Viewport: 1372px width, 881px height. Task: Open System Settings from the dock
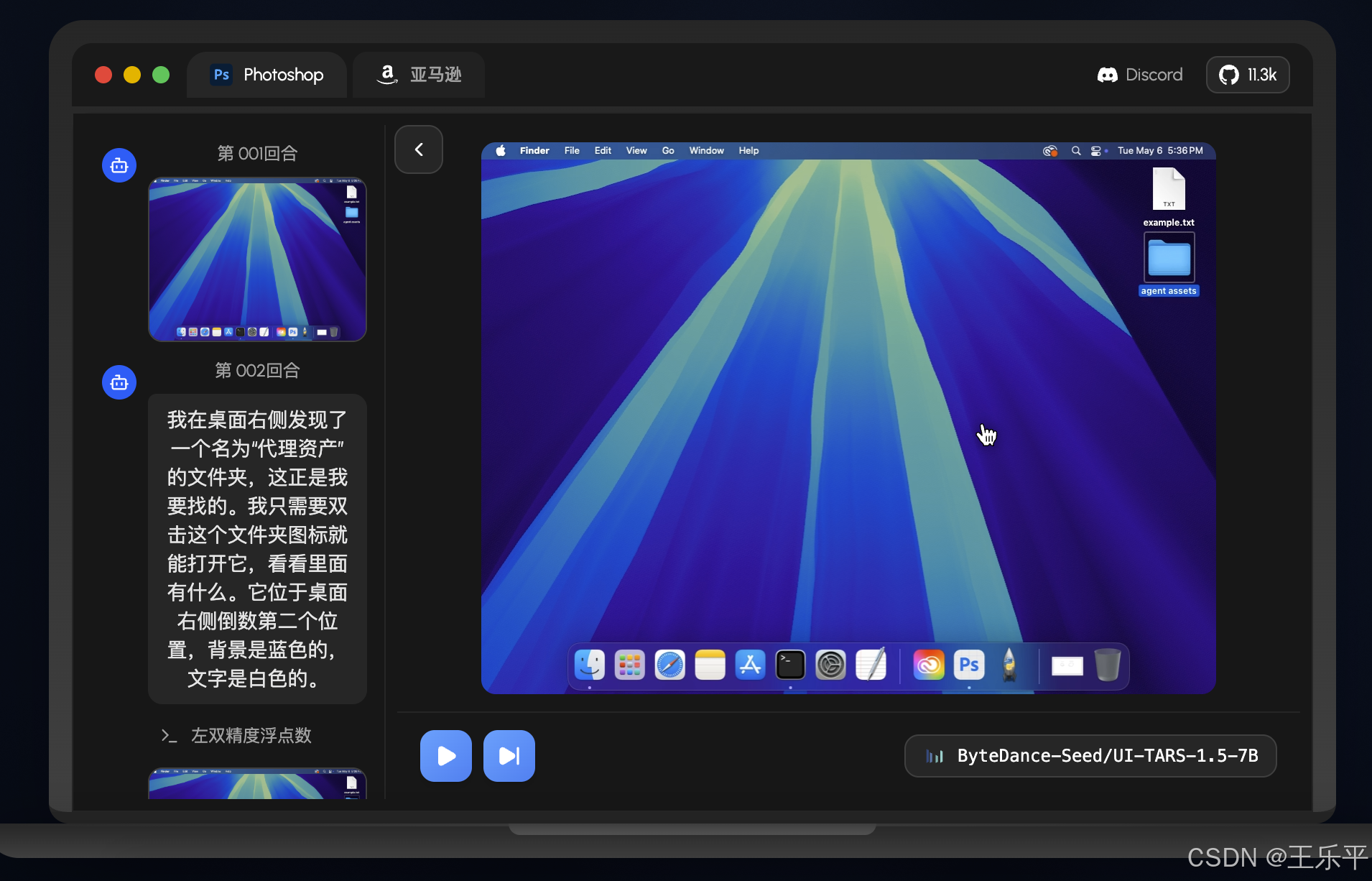pos(831,665)
